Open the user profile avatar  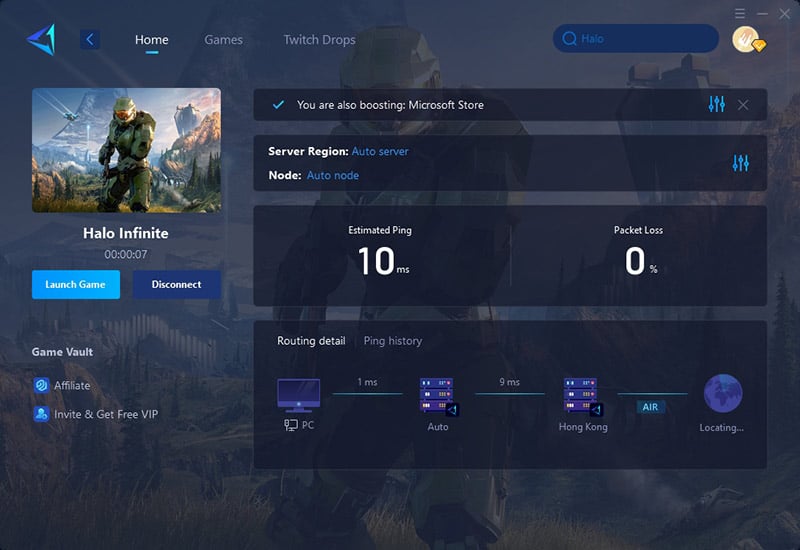coord(747,39)
